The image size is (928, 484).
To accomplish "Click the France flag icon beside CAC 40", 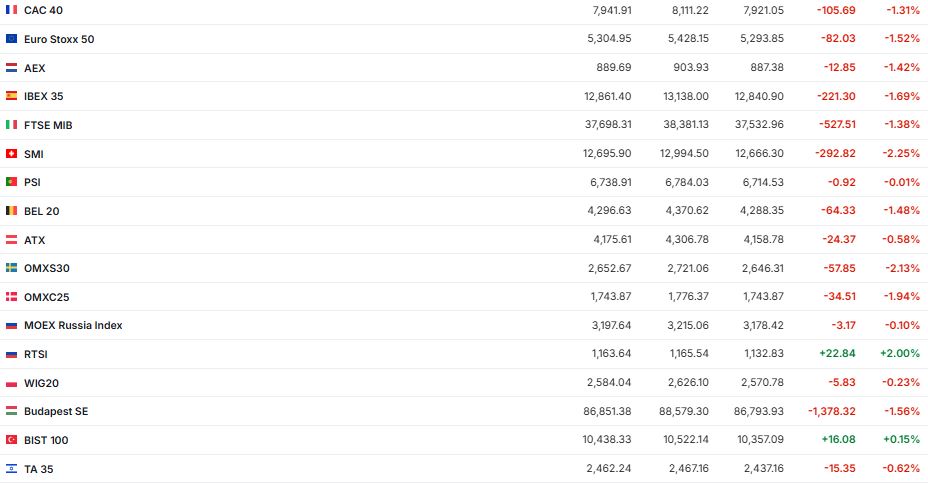I will [12, 10].
